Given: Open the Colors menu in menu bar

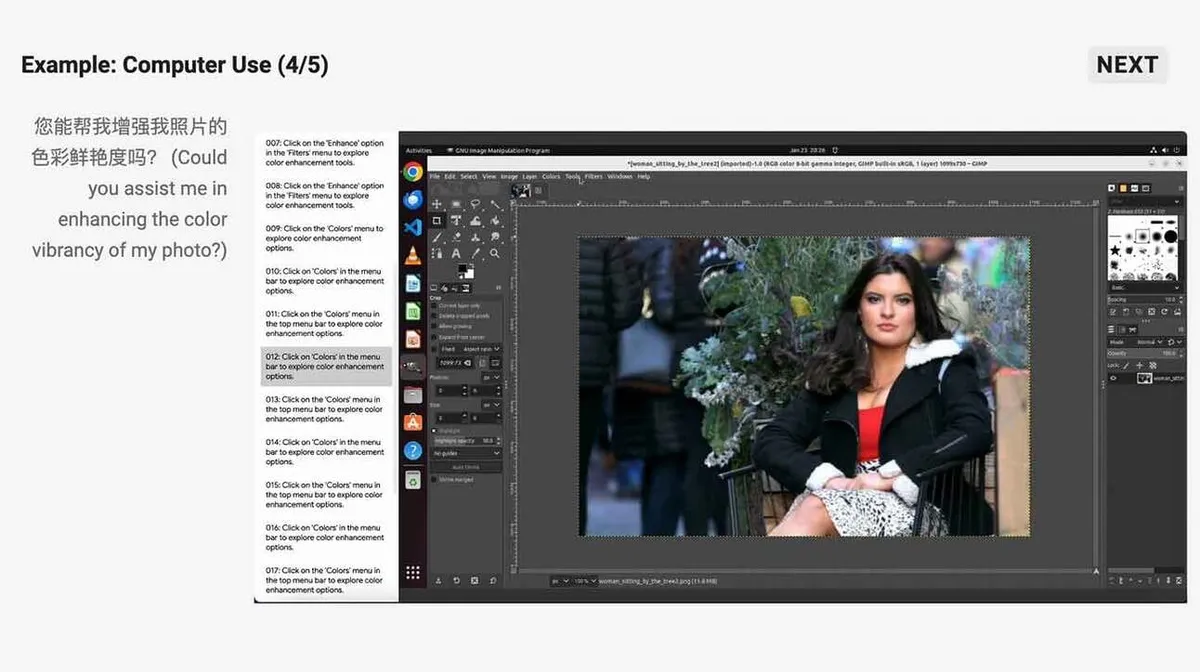Looking at the screenshot, I should pos(551,176).
